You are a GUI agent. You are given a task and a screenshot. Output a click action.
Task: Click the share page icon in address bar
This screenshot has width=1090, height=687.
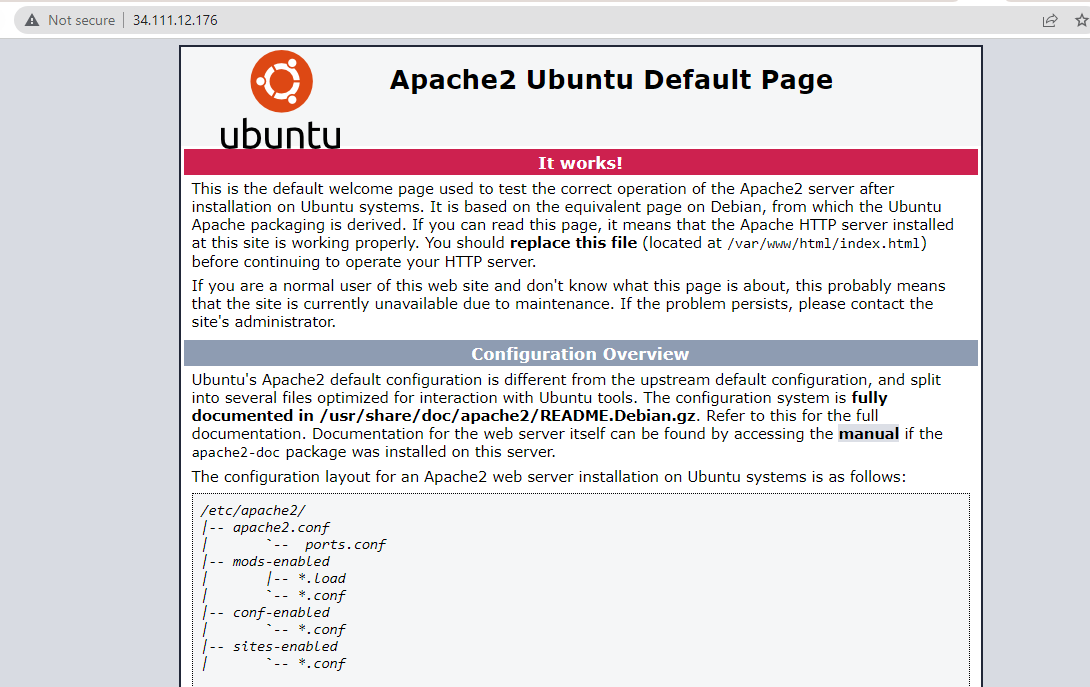coord(1050,20)
